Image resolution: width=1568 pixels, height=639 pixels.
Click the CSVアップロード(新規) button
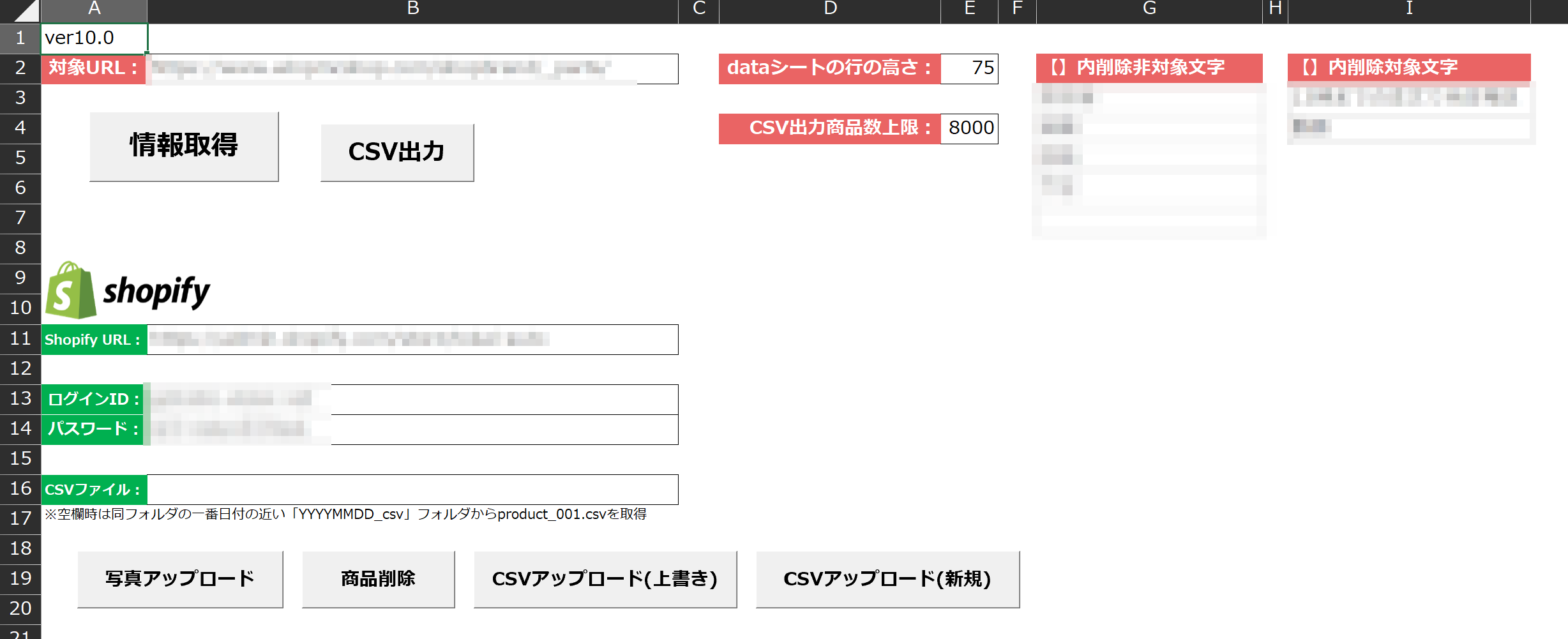[x=887, y=579]
